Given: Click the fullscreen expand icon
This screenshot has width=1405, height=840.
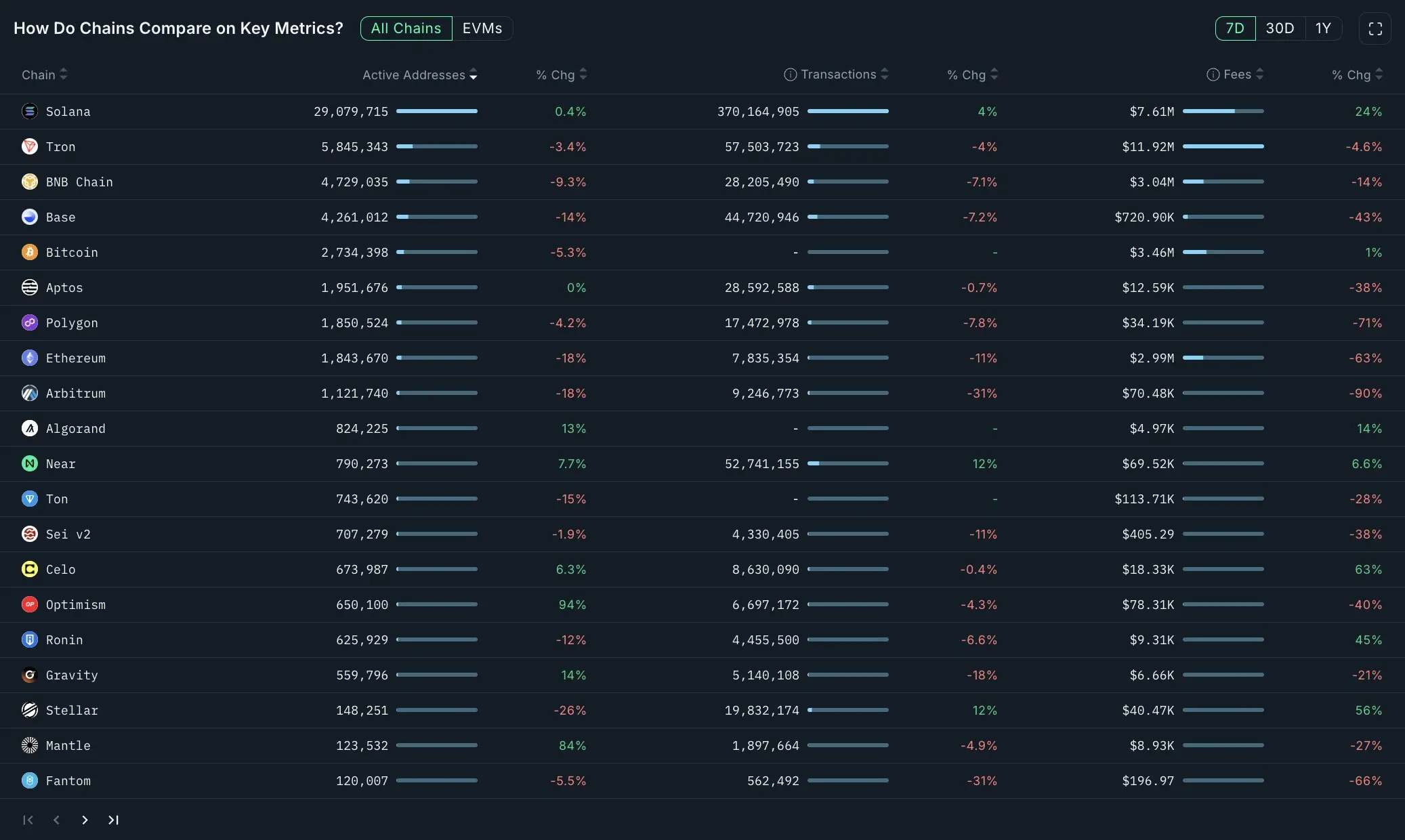Looking at the screenshot, I should tap(1375, 28).
